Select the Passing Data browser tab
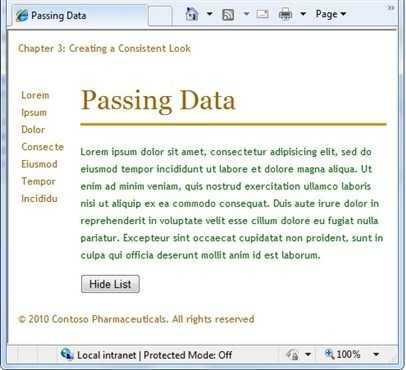 (79, 15)
